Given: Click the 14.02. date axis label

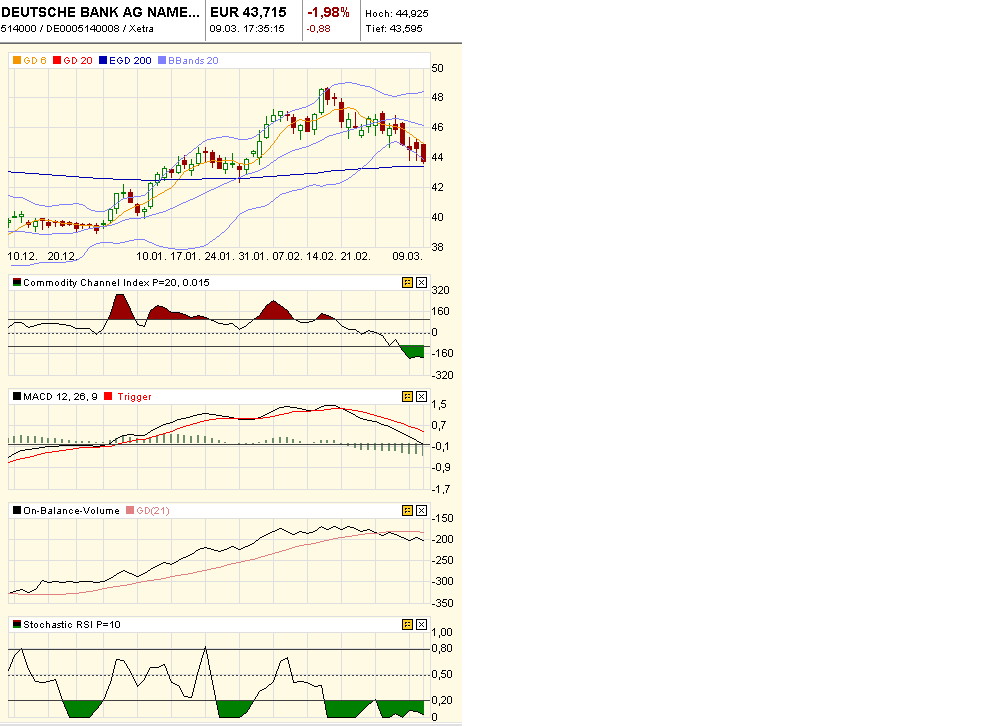Looking at the screenshot, I should pyautogui.click(x=321, y=256).
